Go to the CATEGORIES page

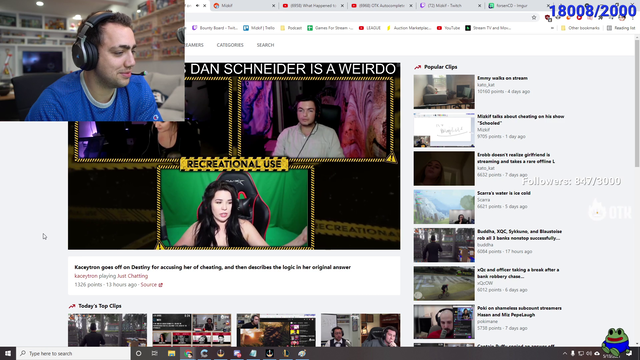[x=230, y=45]
